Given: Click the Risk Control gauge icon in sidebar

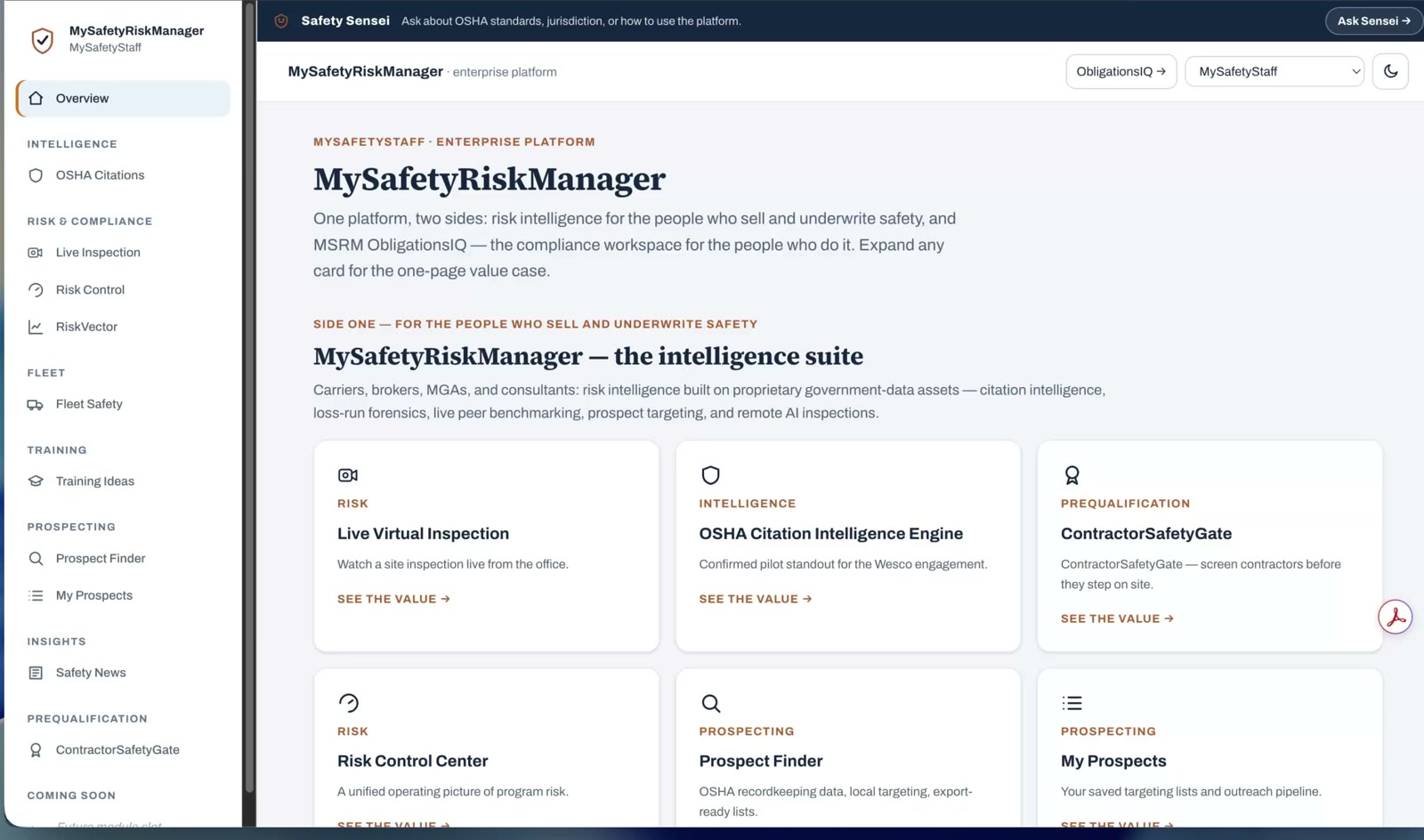Looking at the screenshot, I should coord(36,290).
